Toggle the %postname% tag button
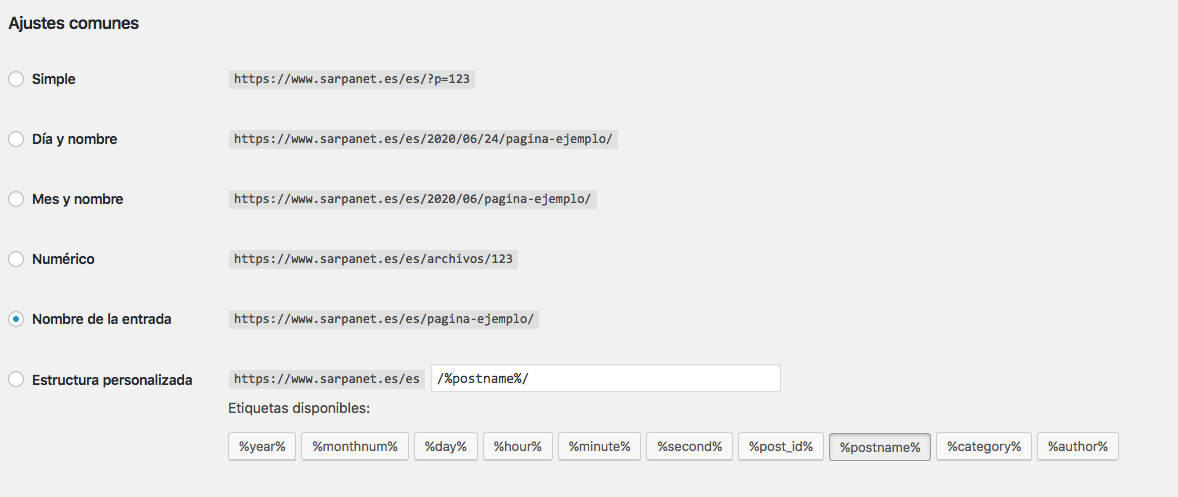This screenshot has width=1178, height=497. pos(880,447)
